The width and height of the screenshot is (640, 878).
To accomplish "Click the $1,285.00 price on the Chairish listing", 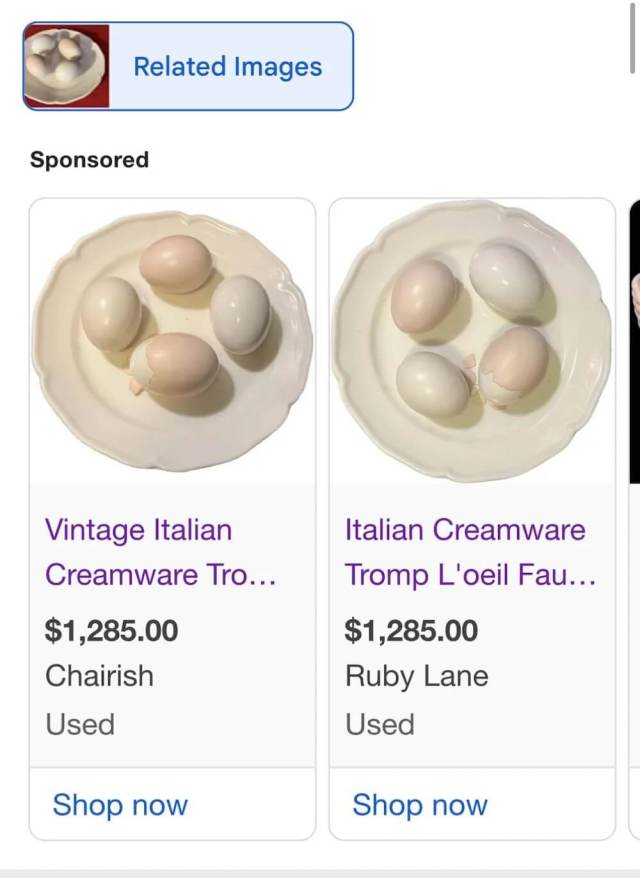I will 112,631.
